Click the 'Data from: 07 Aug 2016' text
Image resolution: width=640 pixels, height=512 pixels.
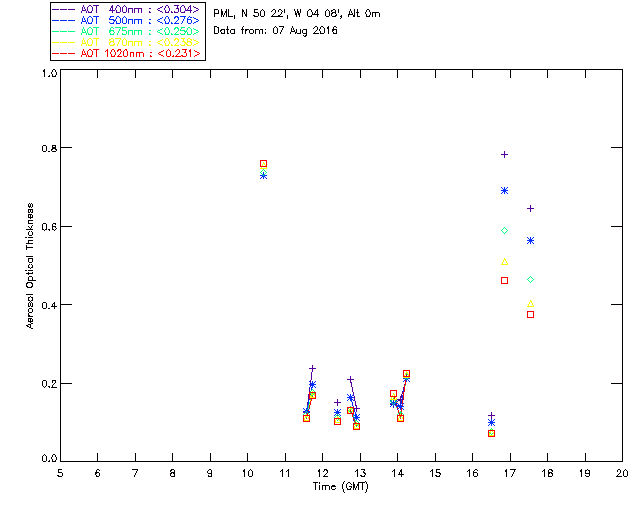coord(276,31)
